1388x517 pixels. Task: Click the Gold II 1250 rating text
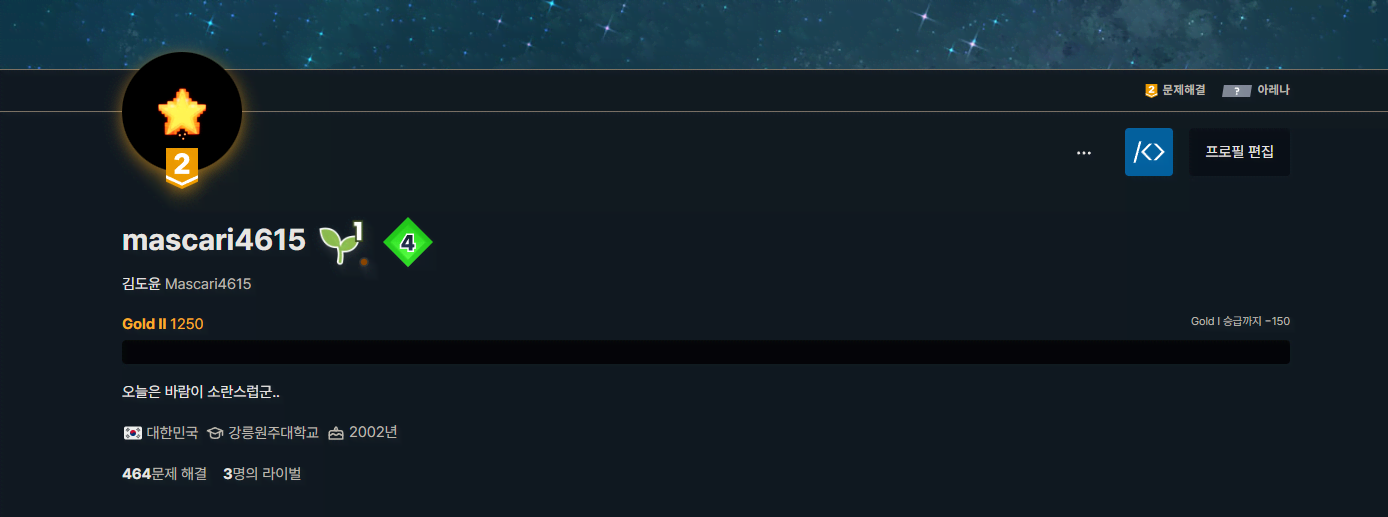coord(163,324)
